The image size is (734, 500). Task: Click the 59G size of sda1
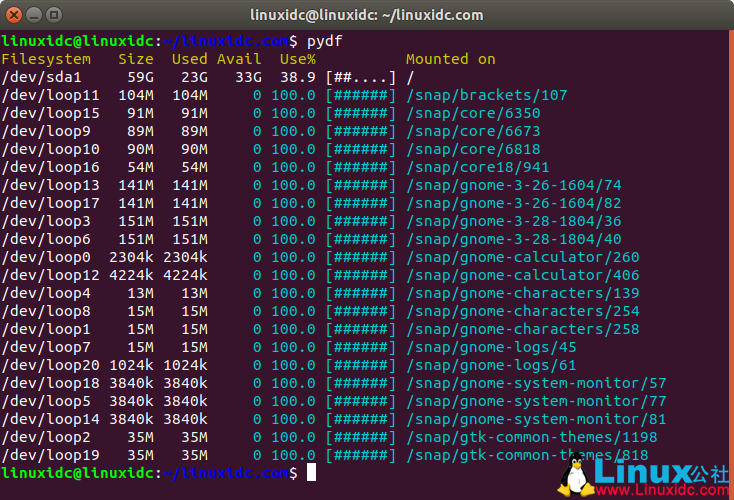pos(140,77)
